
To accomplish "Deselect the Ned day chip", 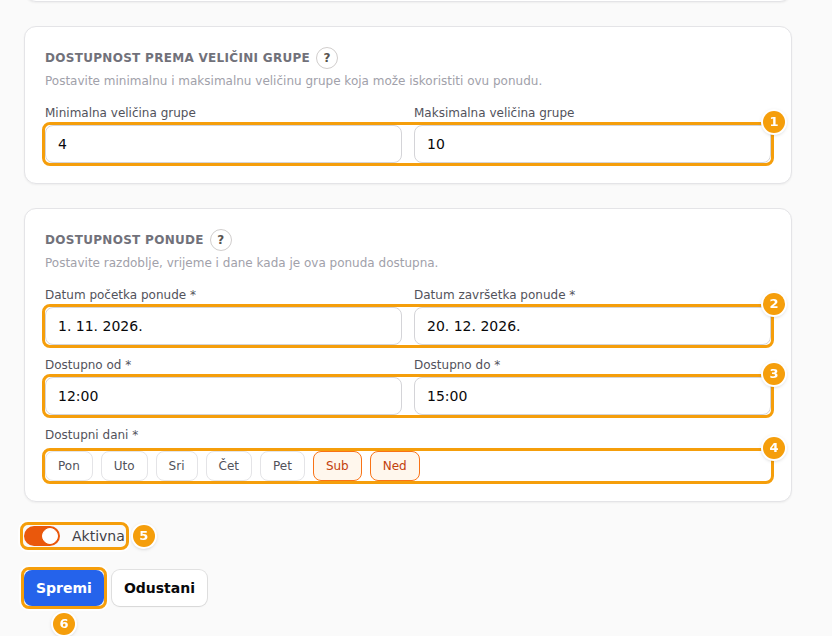I will click(x=395, y=466).
